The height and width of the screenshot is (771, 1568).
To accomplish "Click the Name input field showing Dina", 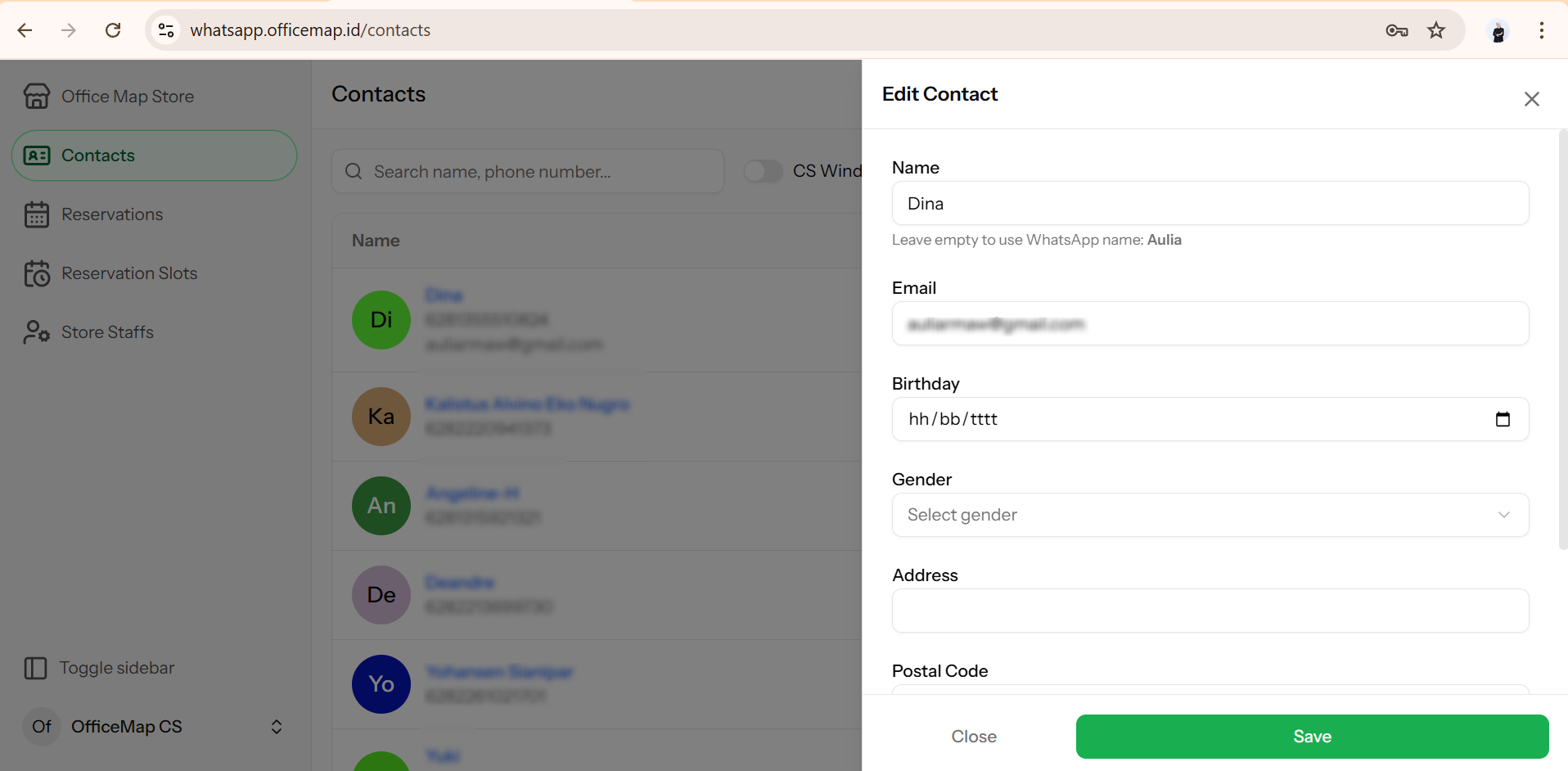I will (1211, 203).
